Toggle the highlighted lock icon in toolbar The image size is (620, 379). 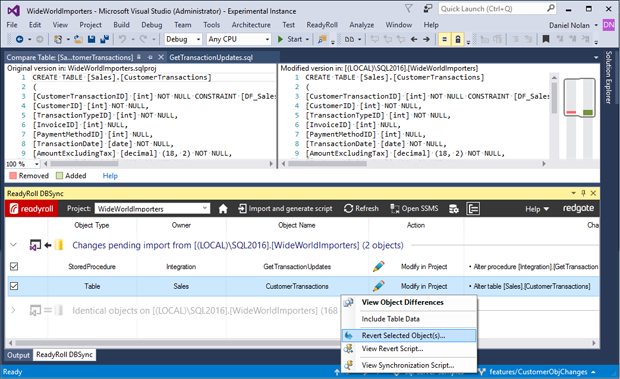coord(458,39)
